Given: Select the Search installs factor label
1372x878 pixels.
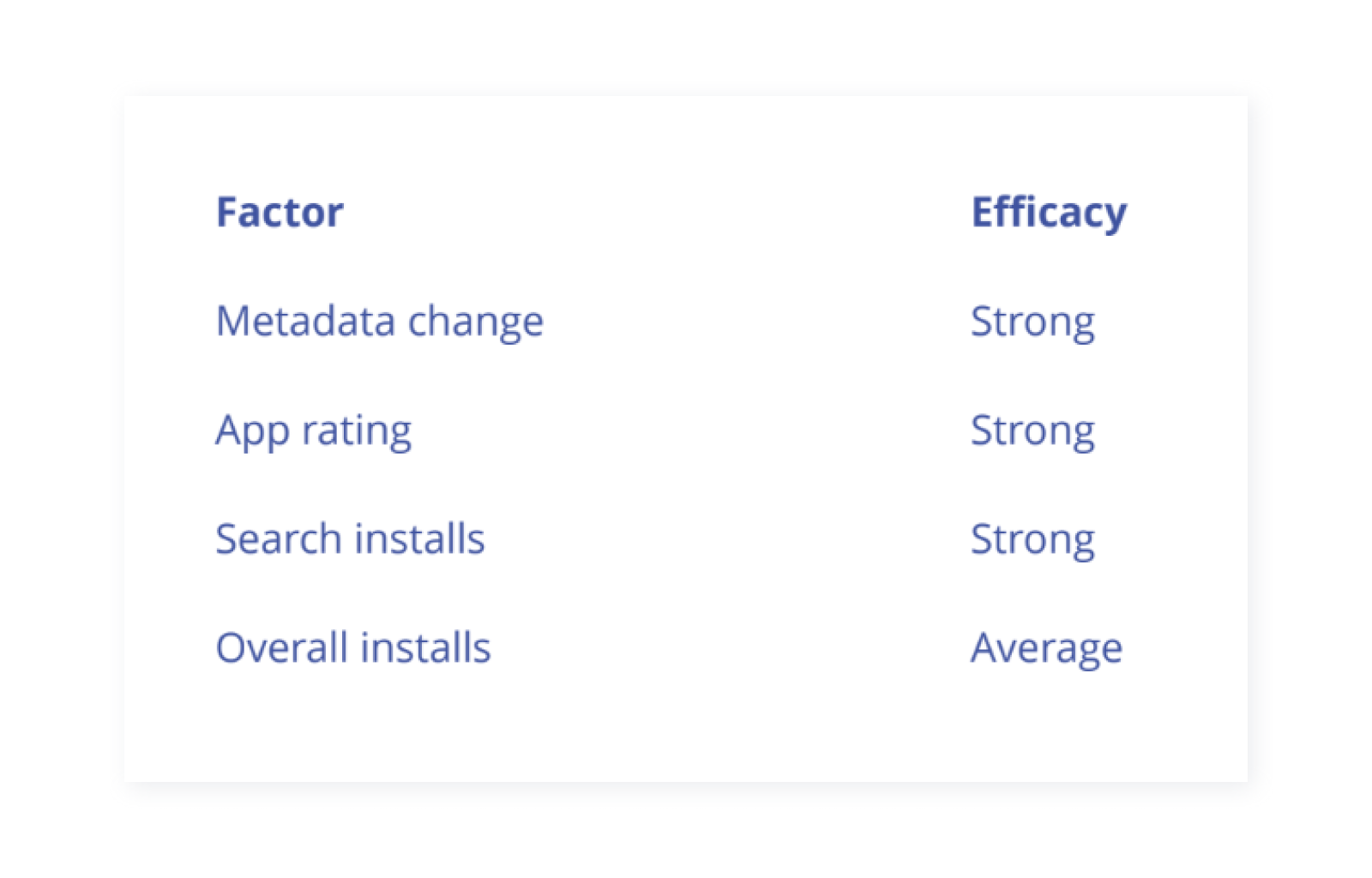Looking at the screenshot, I should pos(350,539).
